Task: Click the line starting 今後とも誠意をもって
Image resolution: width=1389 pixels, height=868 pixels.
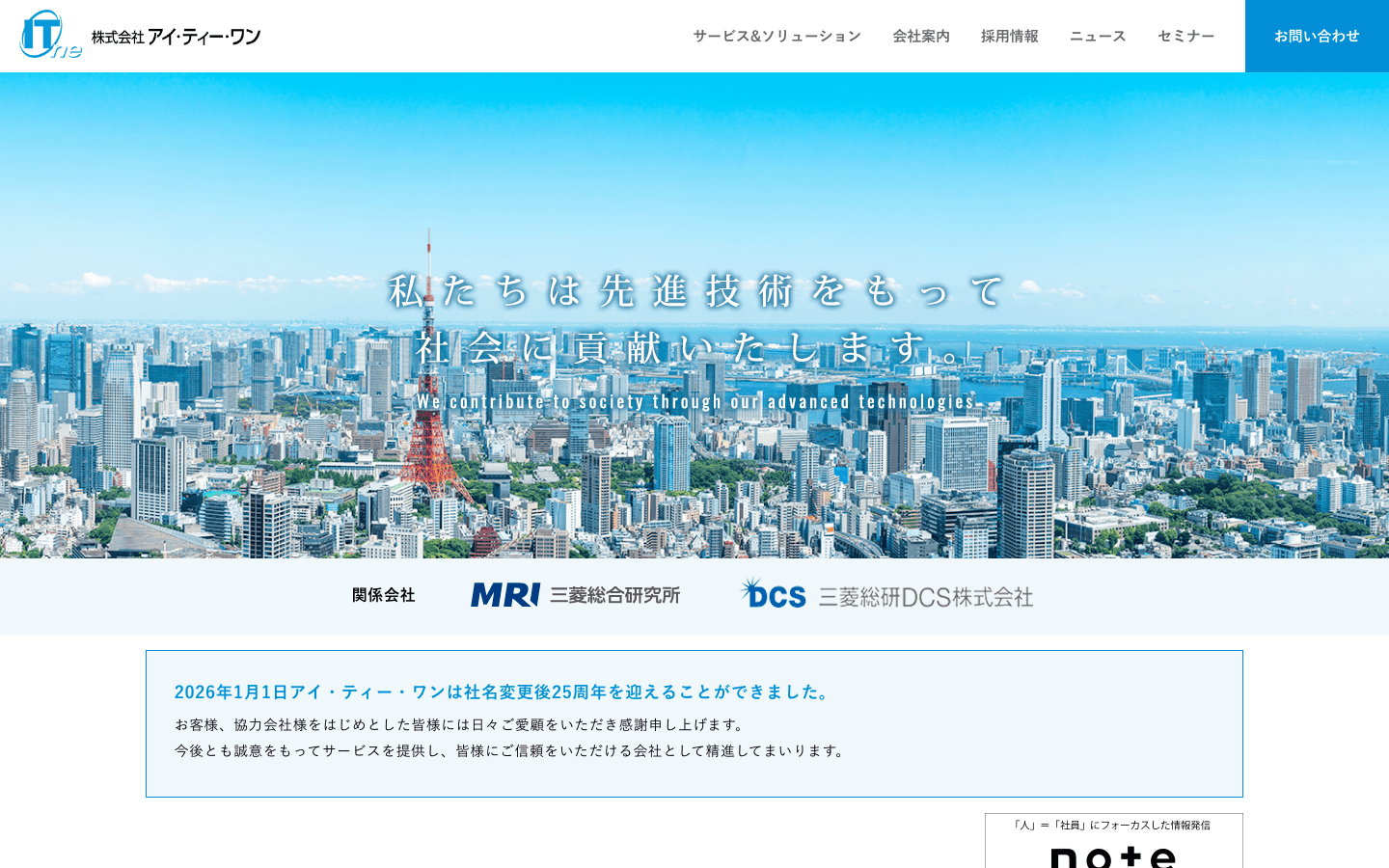Action: (x=511, y=750)
